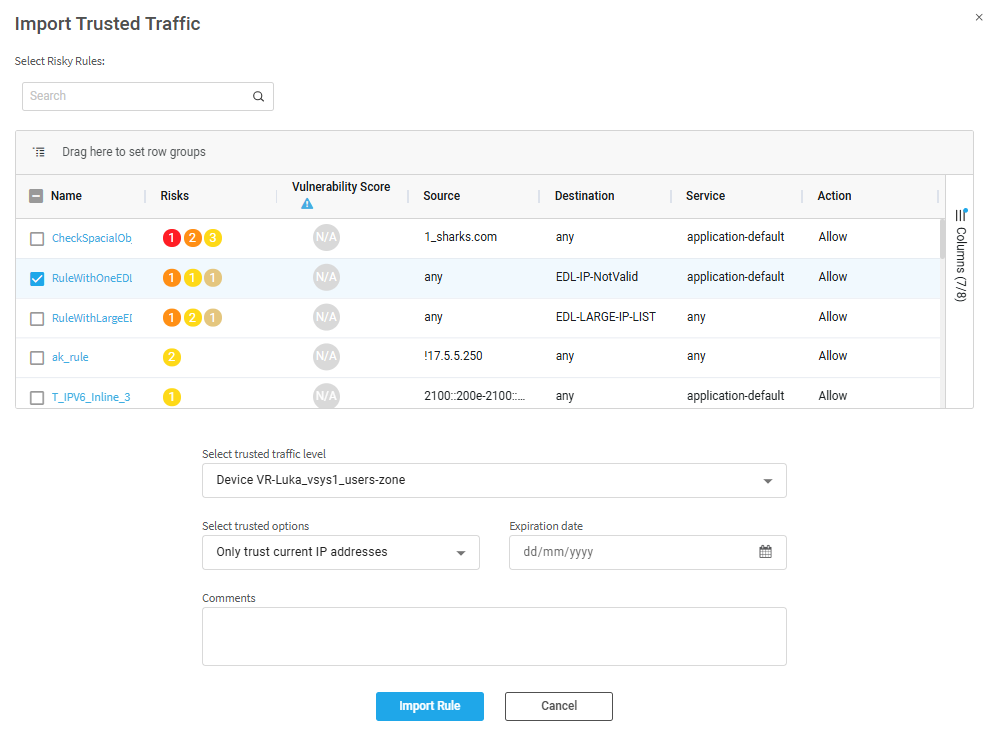Open the RuleWithLargeEDL rule link
This screenshot has width=991, height=735.
(91, 318)
